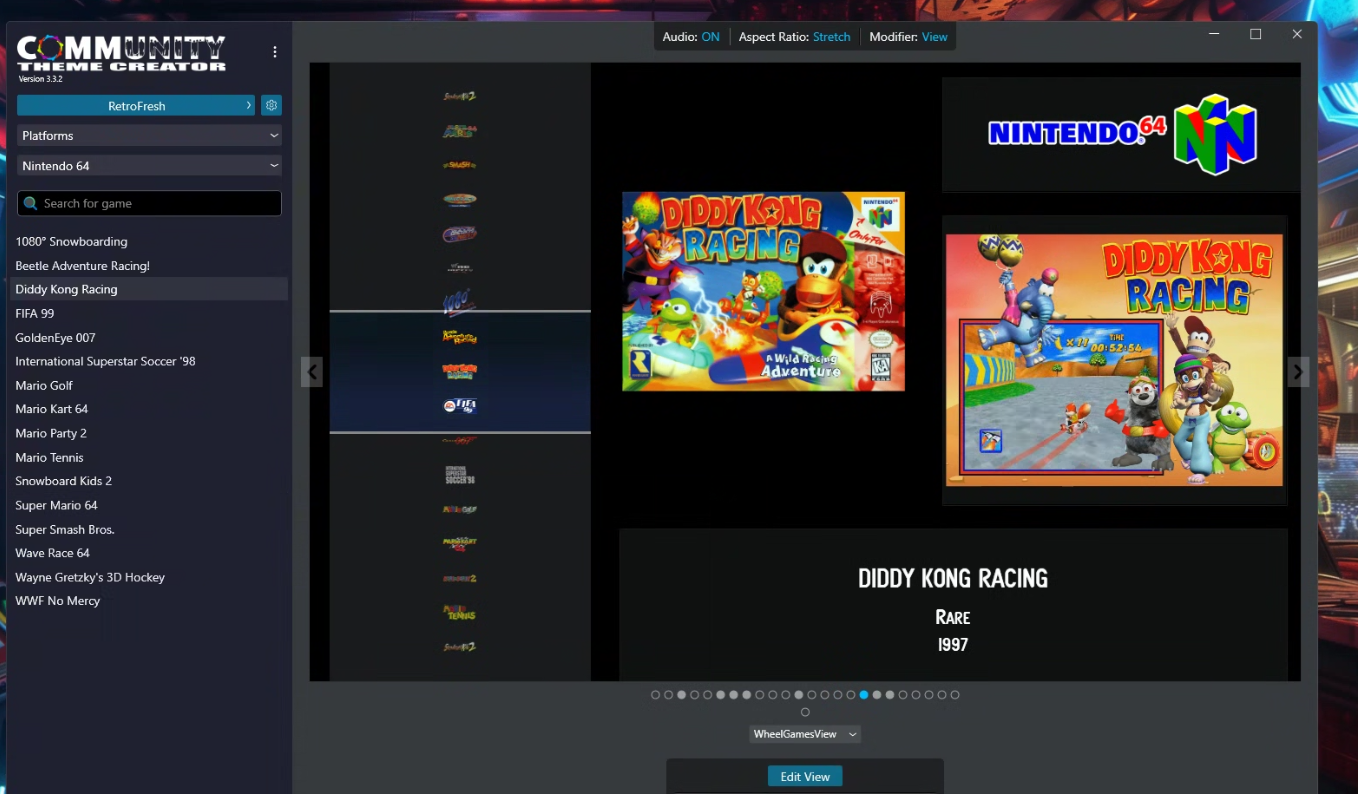
Task: Click the Diddy Kong Racing wheel logo
Action: (460, 370)
